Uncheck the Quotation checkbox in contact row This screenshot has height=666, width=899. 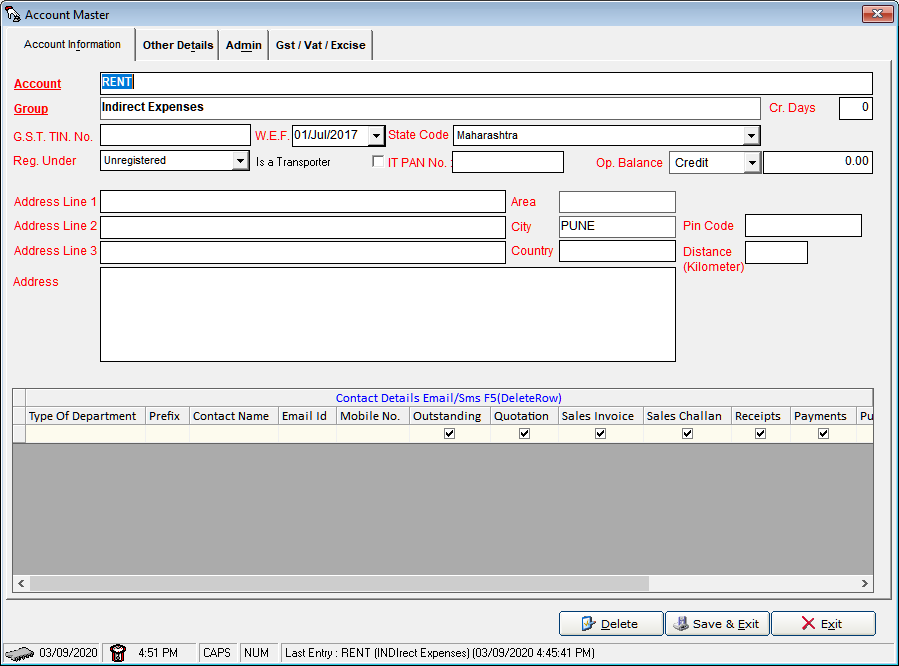click(x=524, y=434)
